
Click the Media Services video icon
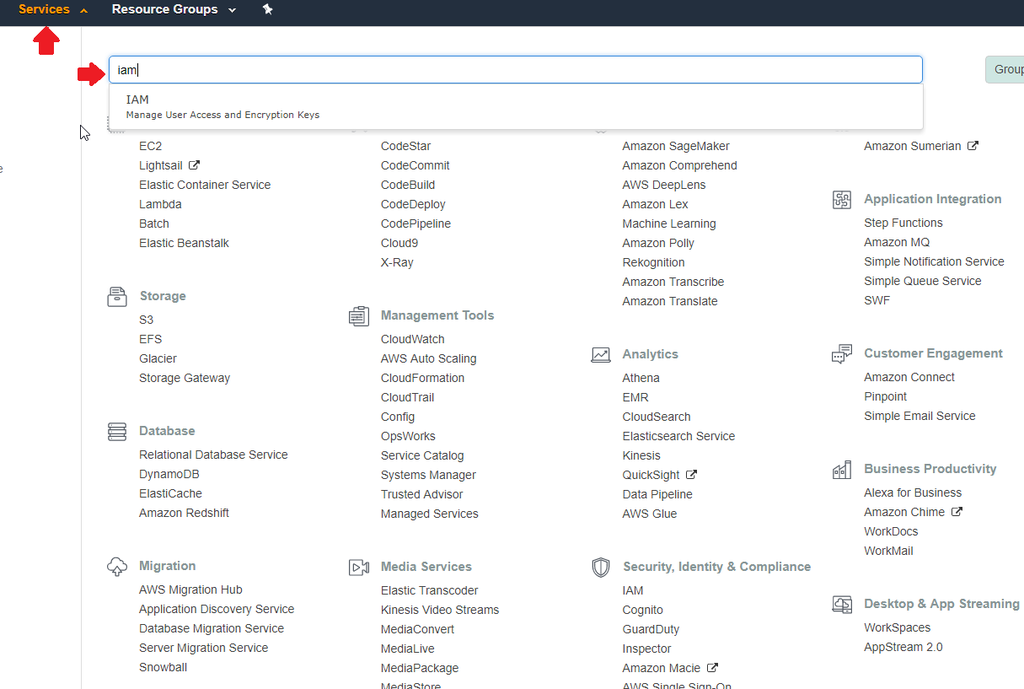pyautogui.click(x=359, y=567)
